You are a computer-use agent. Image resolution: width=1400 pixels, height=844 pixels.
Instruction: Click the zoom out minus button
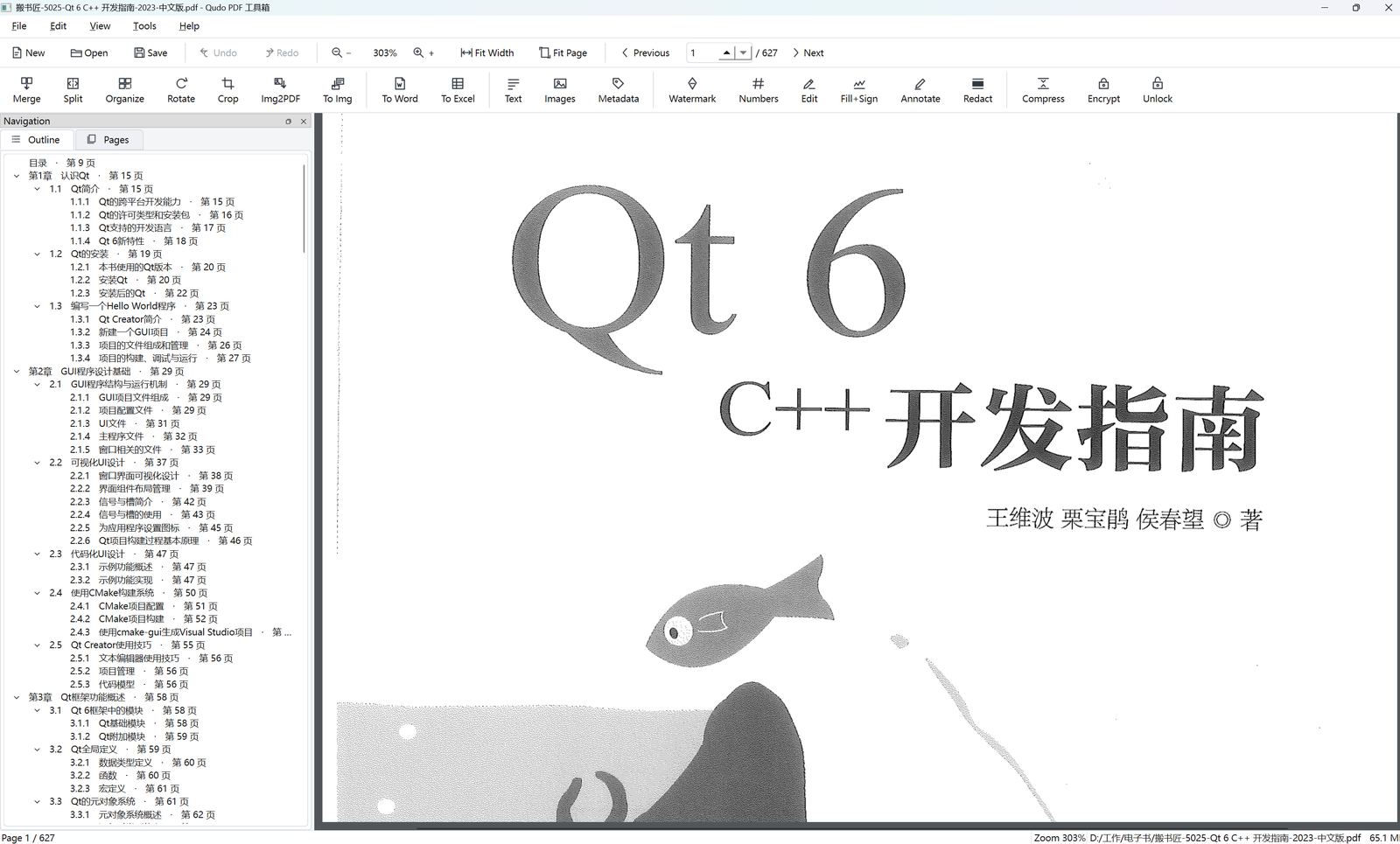coord(341,52)
